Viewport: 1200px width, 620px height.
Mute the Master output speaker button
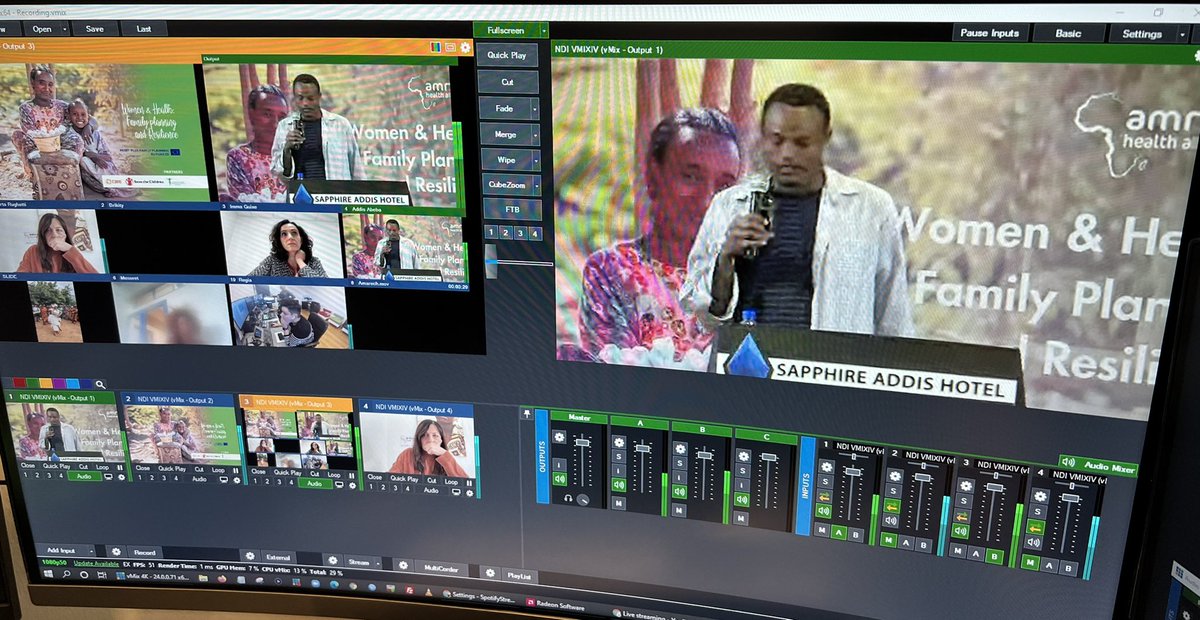pos(559,478)
